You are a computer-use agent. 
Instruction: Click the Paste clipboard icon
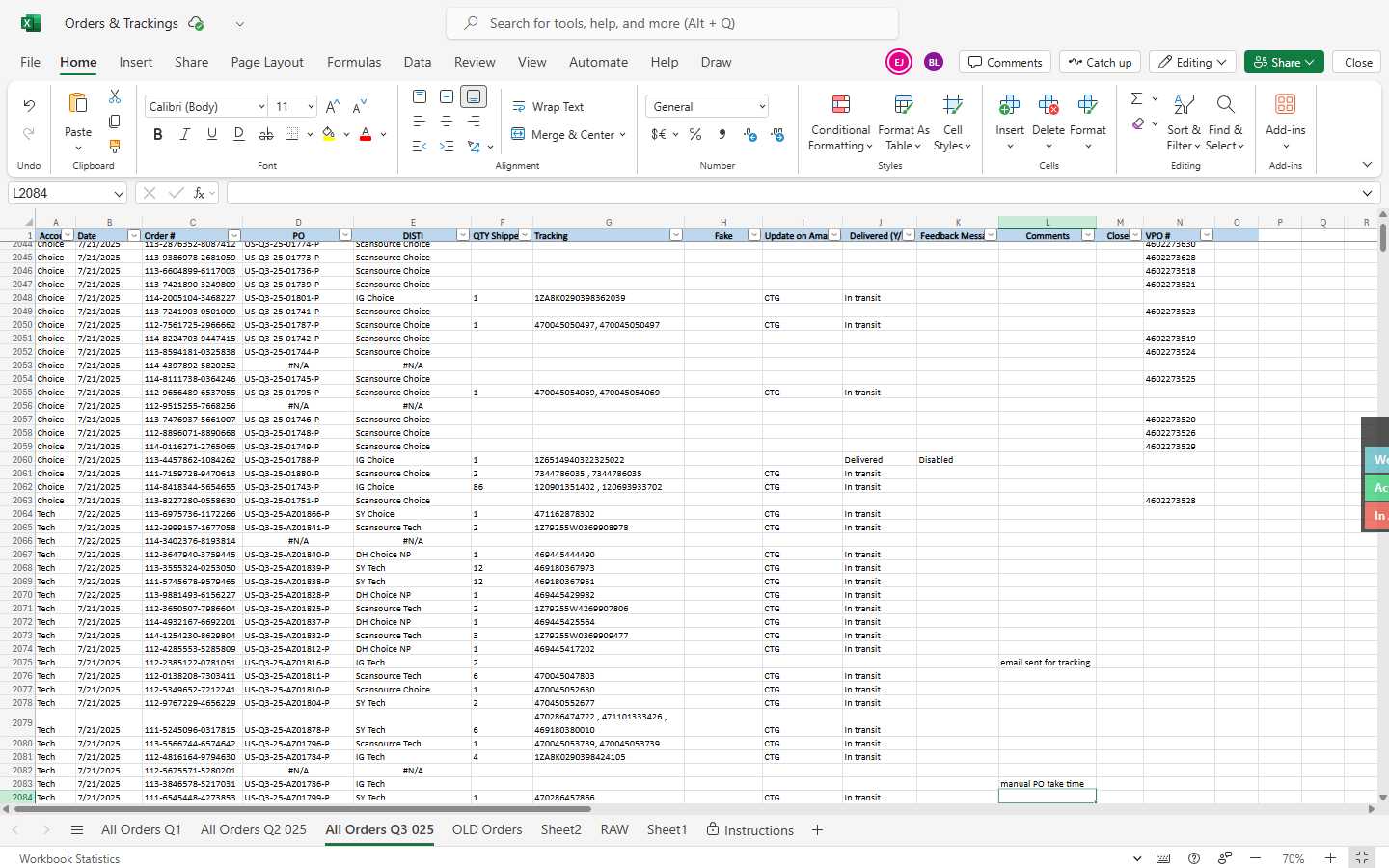click(78, 103)
